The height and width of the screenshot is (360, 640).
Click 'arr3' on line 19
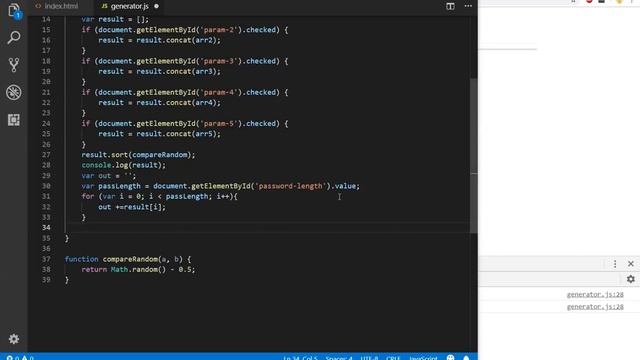tap(204, 71)
